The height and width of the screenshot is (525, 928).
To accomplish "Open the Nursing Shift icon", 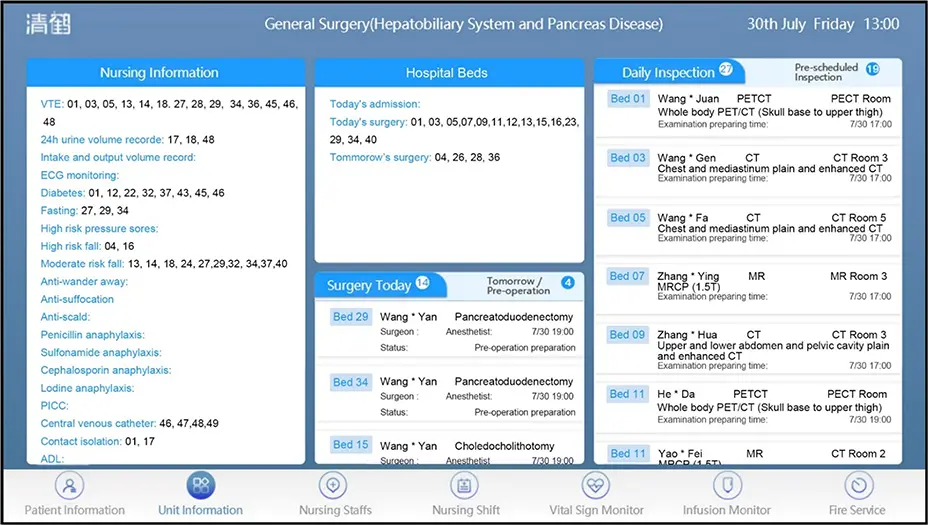I will [x=465, y=487].
